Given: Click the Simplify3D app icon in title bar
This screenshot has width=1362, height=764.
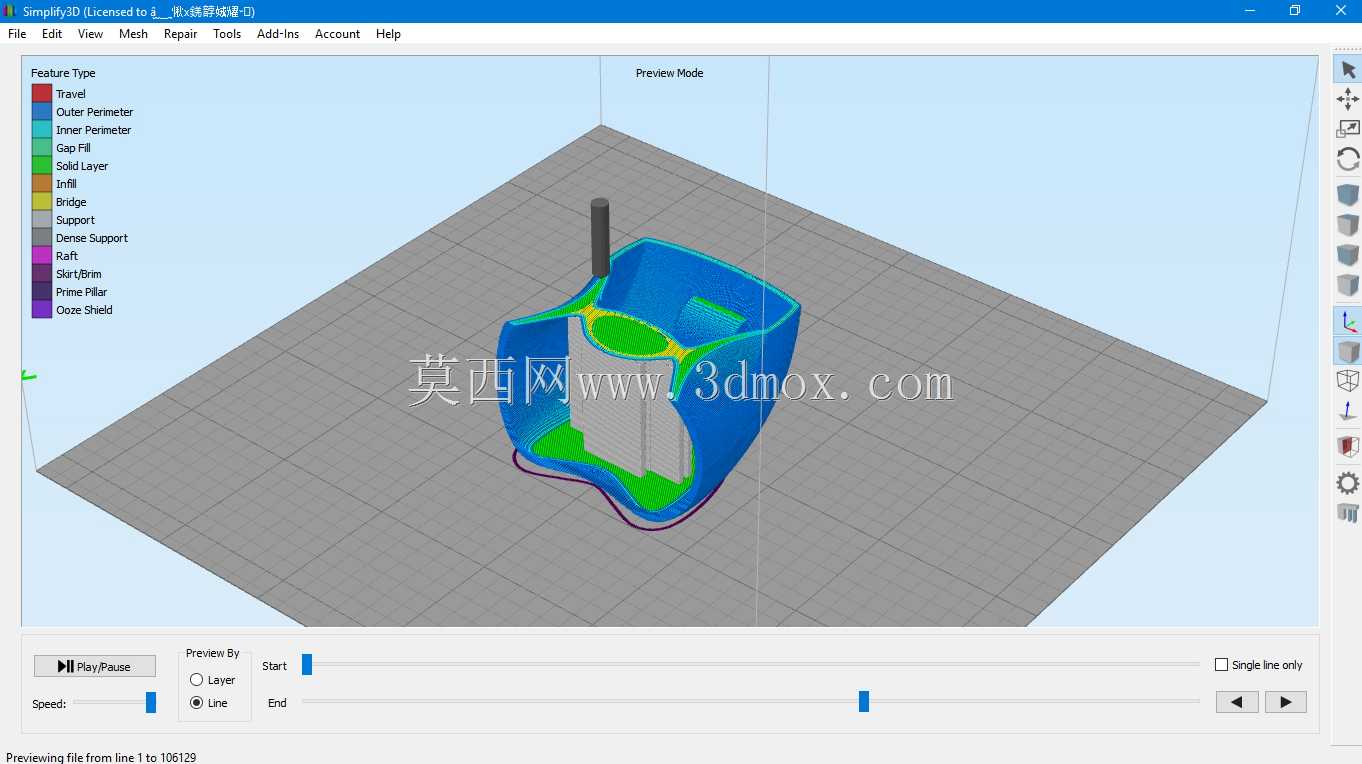Looking at the screenshot, I should tap(11, 11).
